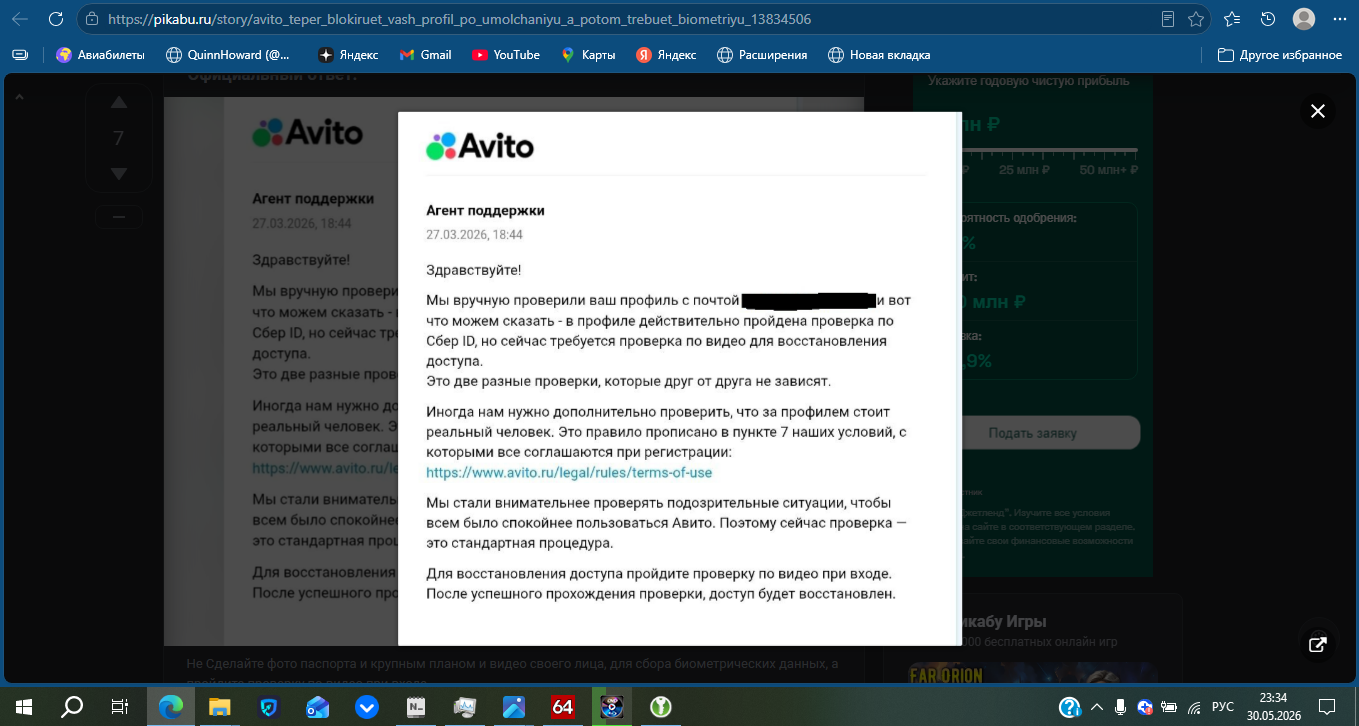Downvote the post with down arrow
The width and height of the screenshot is (1359, 726).
118,174
